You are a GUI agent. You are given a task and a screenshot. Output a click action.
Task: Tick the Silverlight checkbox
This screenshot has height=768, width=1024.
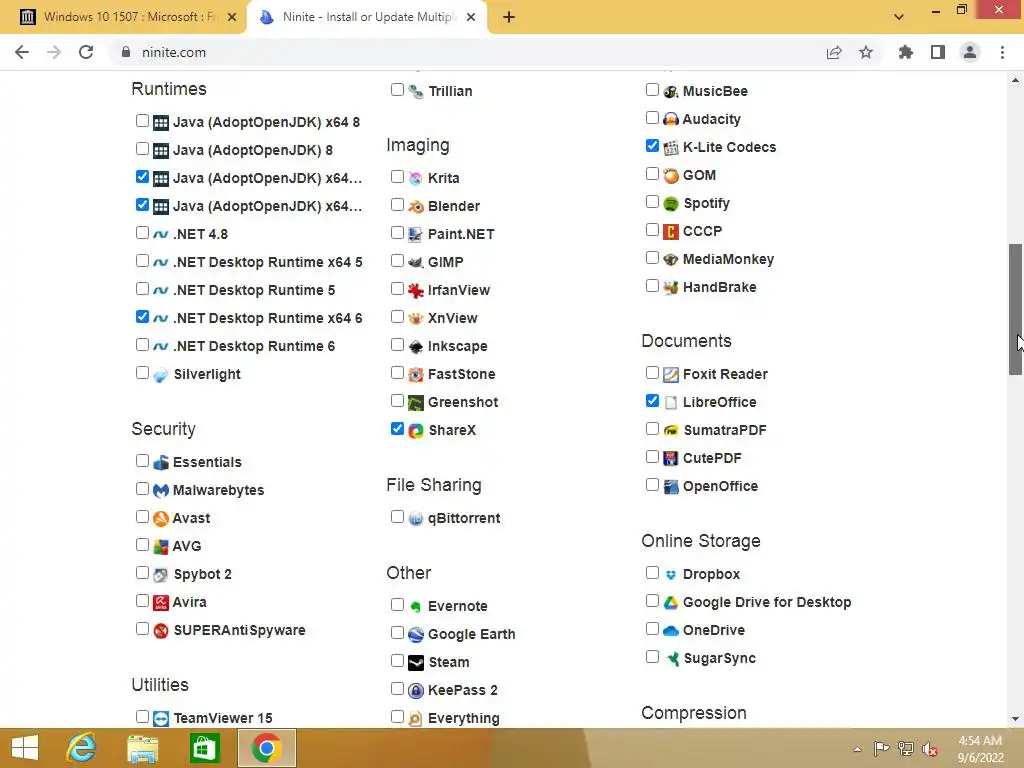pos(142,373)
